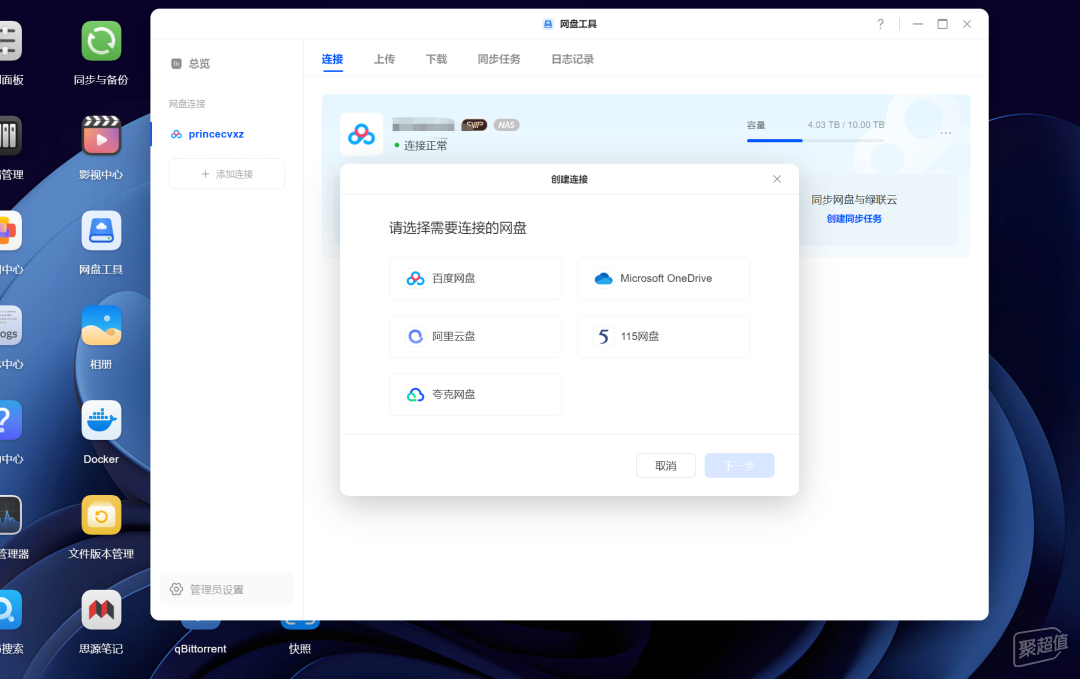Image resolution: width=1080 pixels, height=679 pixels.
Task: Open the 日志记录 tab
Action: click(x=572, y=59)
